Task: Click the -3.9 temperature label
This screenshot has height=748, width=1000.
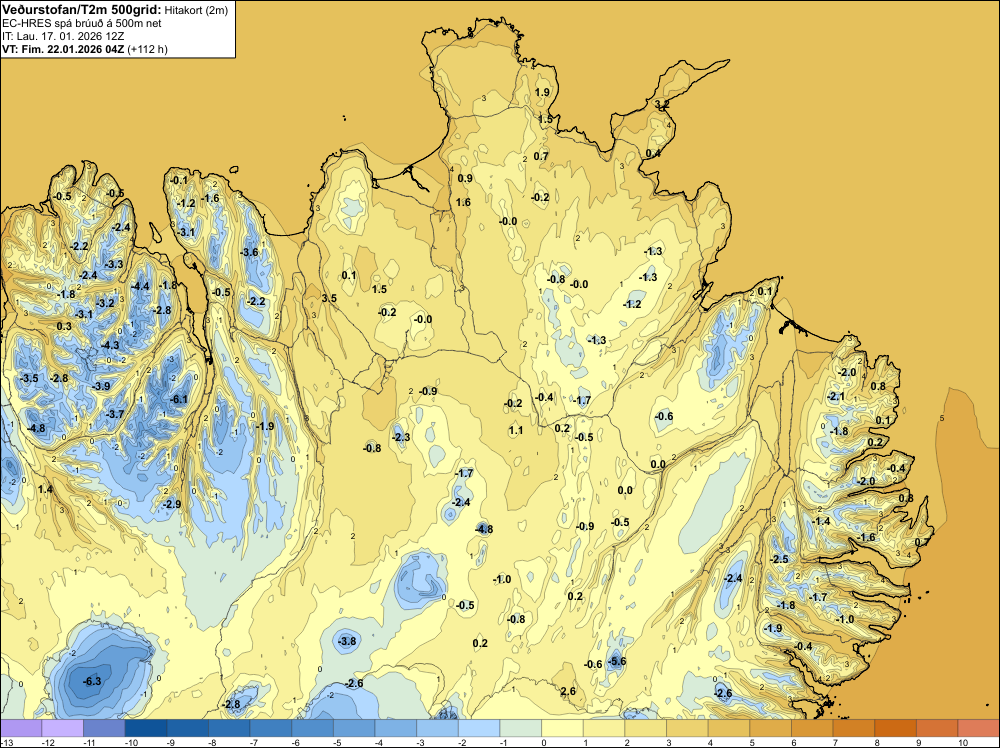Action: point(101,386)
